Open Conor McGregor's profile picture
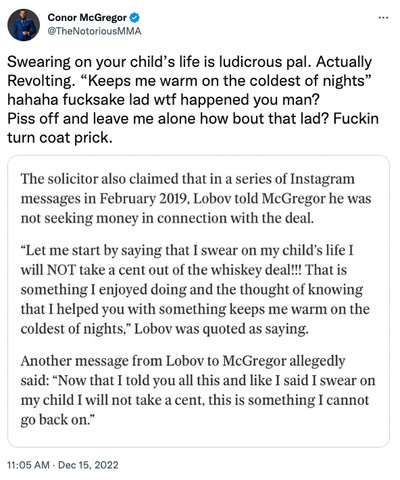This screenshot has width=400, height=480. 23,25
